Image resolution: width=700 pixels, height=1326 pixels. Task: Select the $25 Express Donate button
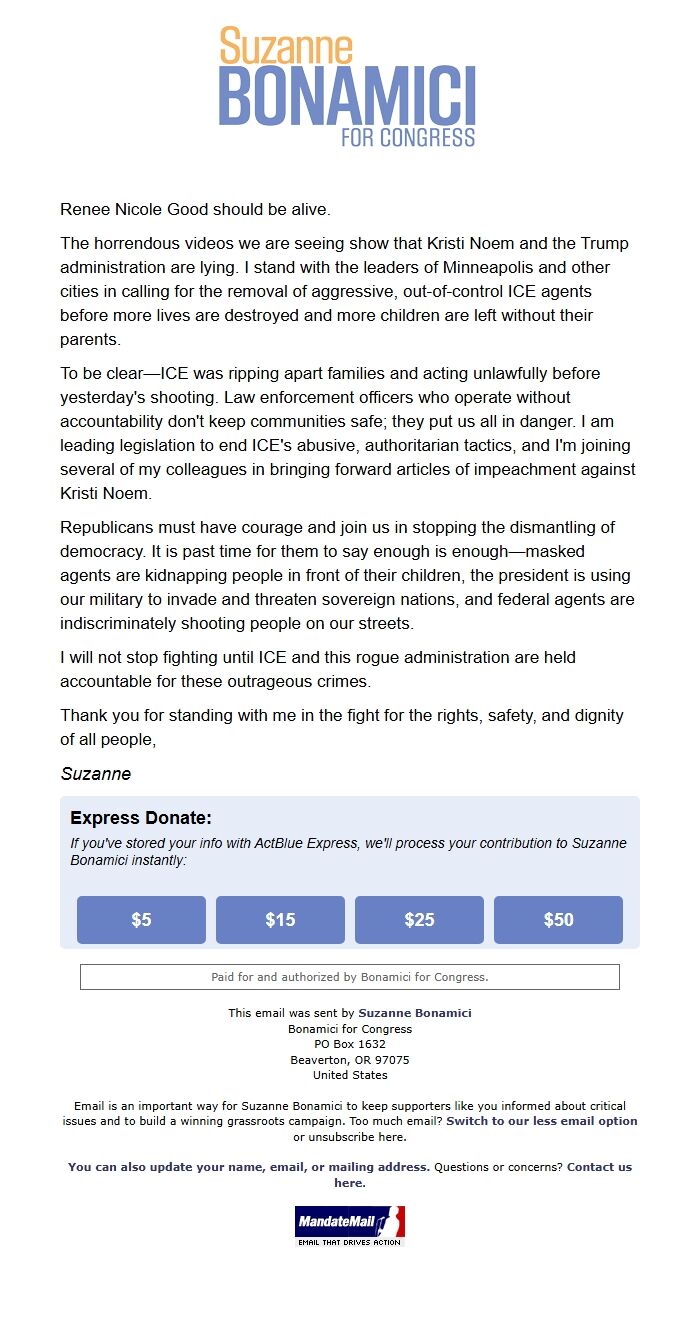419,919
